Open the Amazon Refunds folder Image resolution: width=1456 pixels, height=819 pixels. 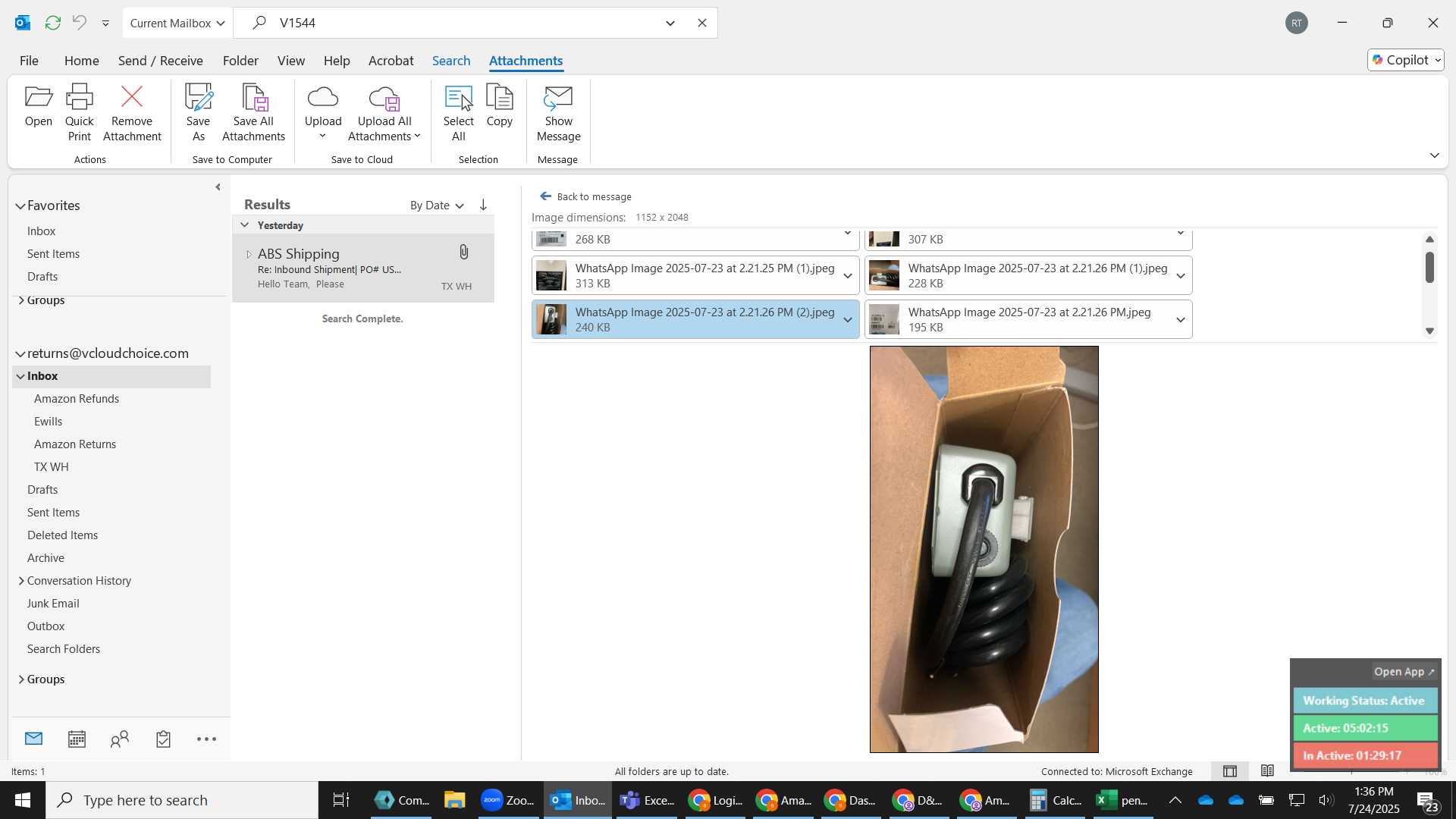coord(77,399)
